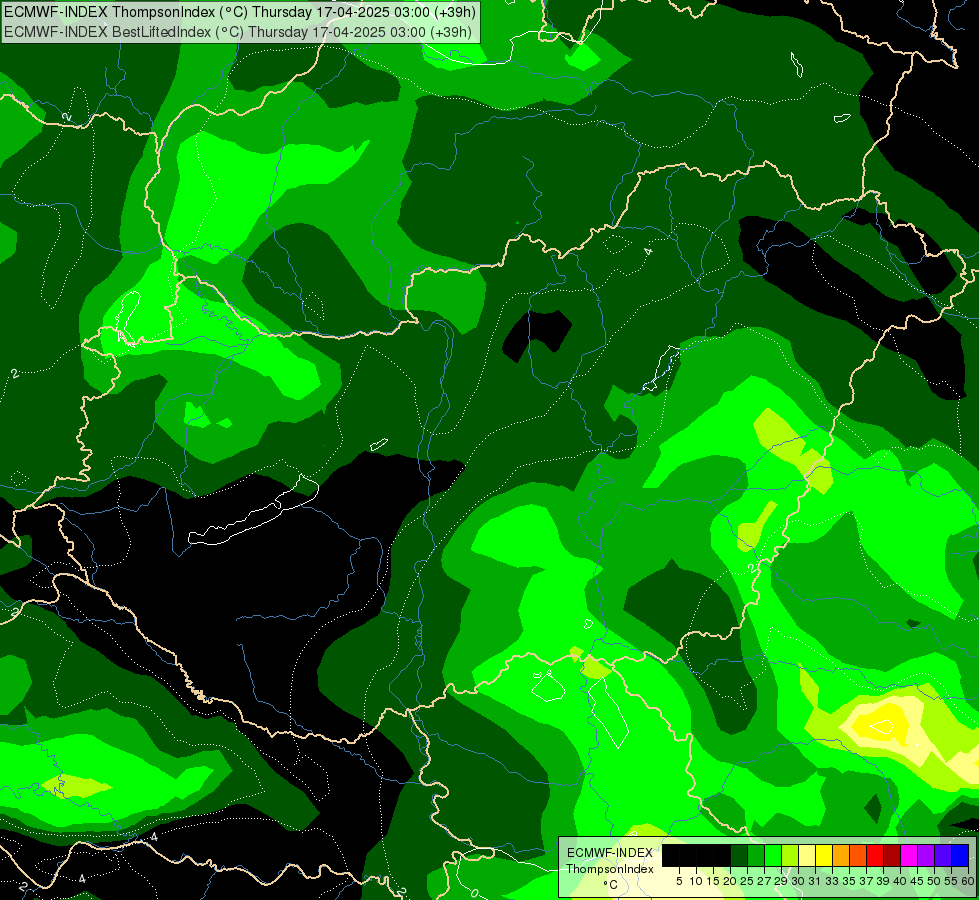Click the legend unit °C
The height and width of the screenshot is (900, 979).
(611, 885)
